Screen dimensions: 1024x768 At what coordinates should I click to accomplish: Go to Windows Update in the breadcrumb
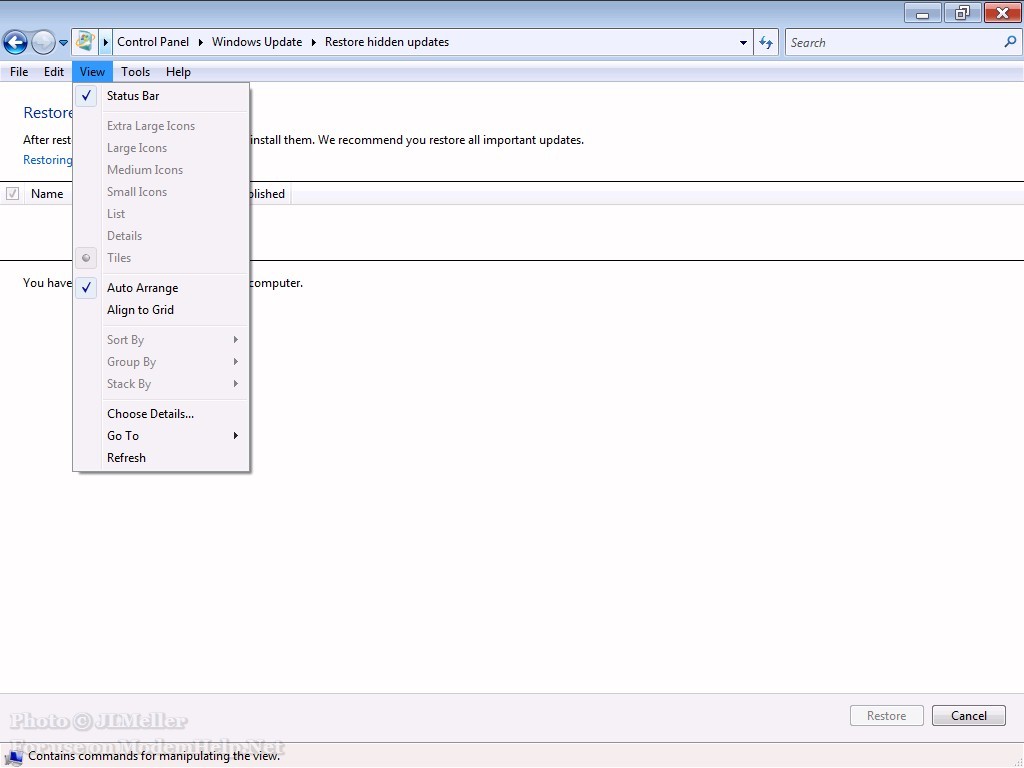(257, 42)
